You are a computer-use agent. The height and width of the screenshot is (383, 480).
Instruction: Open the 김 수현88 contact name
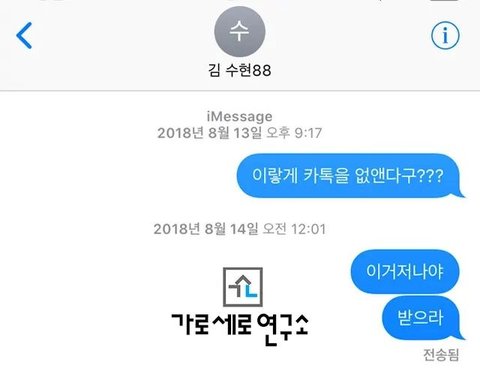[240, 70]
